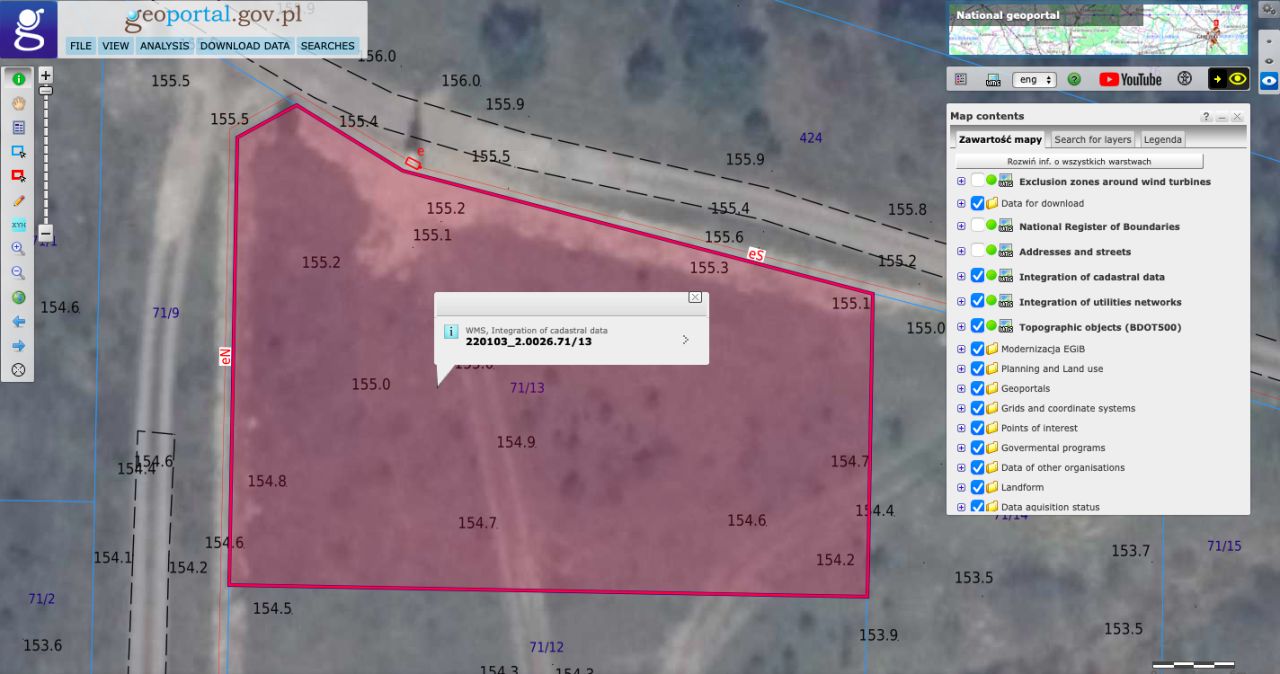Click the zoom slider plus button

pos(45,75)
